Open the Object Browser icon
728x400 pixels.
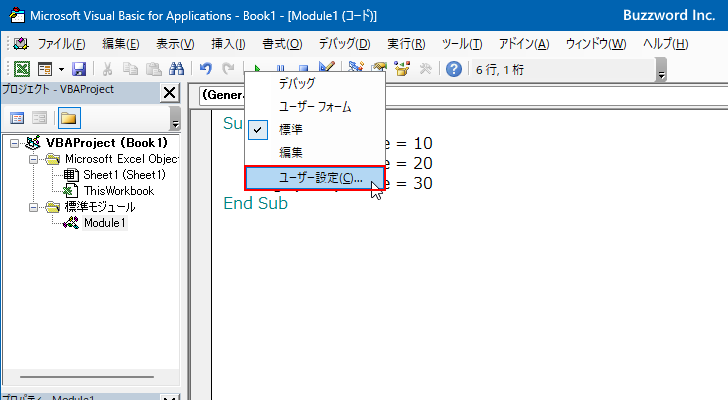pyautogui.click(x=402, y=69)
